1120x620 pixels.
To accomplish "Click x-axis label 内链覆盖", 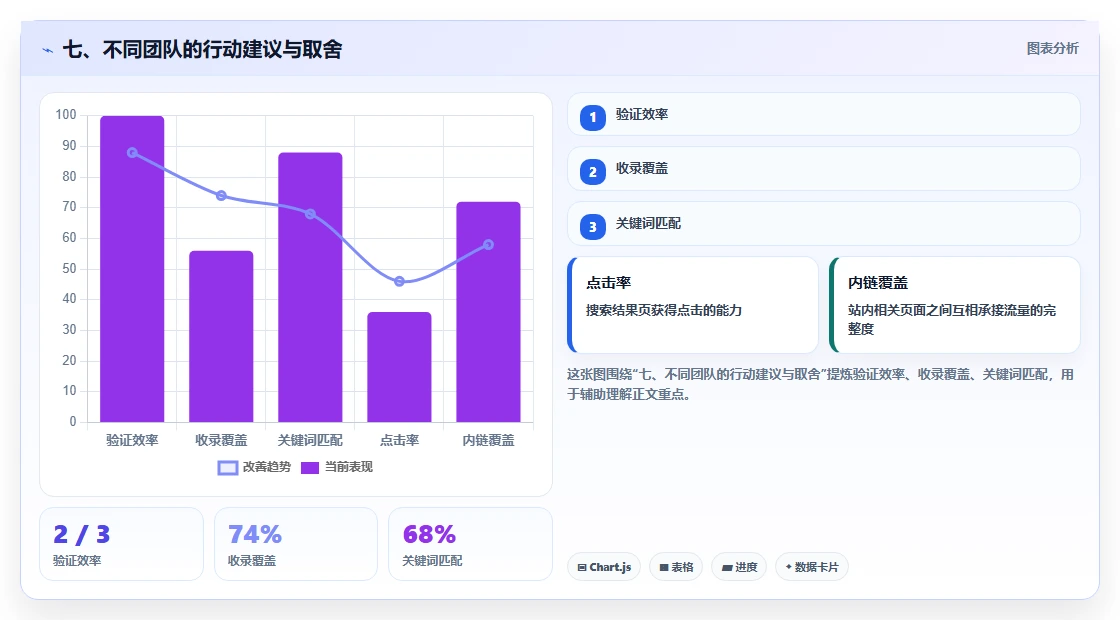I will coord(489,441).
